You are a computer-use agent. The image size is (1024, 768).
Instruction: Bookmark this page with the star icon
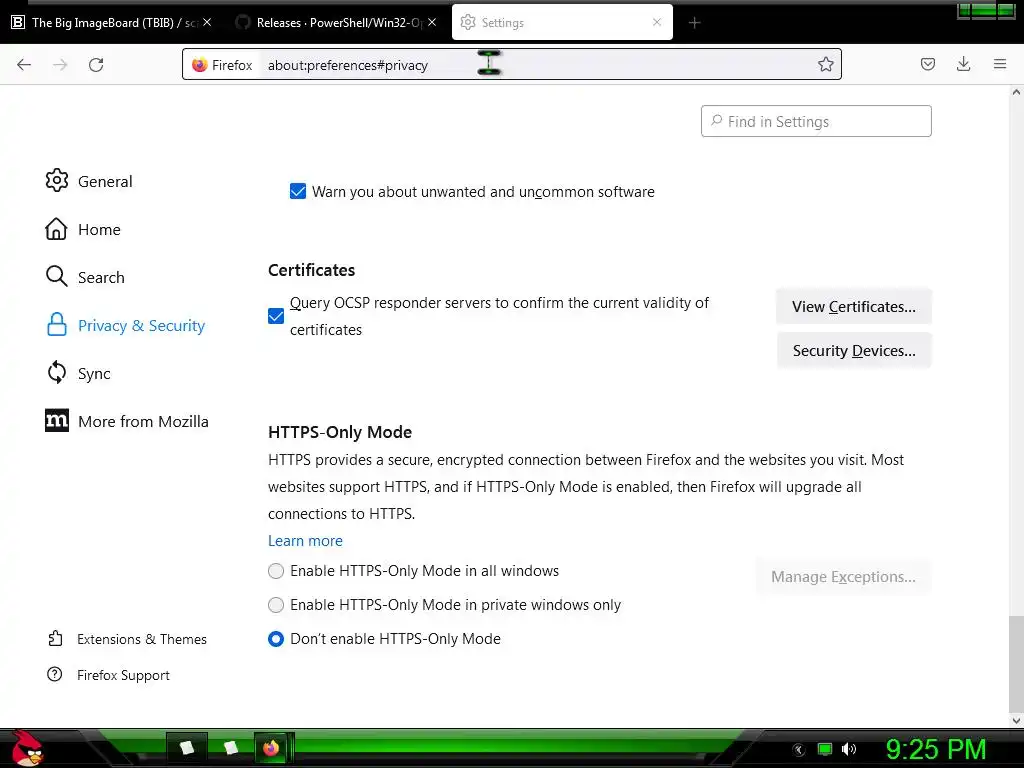[825, 64]
